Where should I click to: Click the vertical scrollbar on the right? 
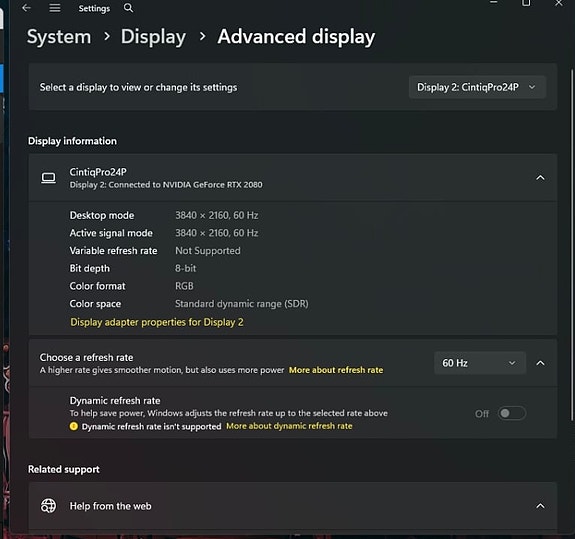(572, 245)
